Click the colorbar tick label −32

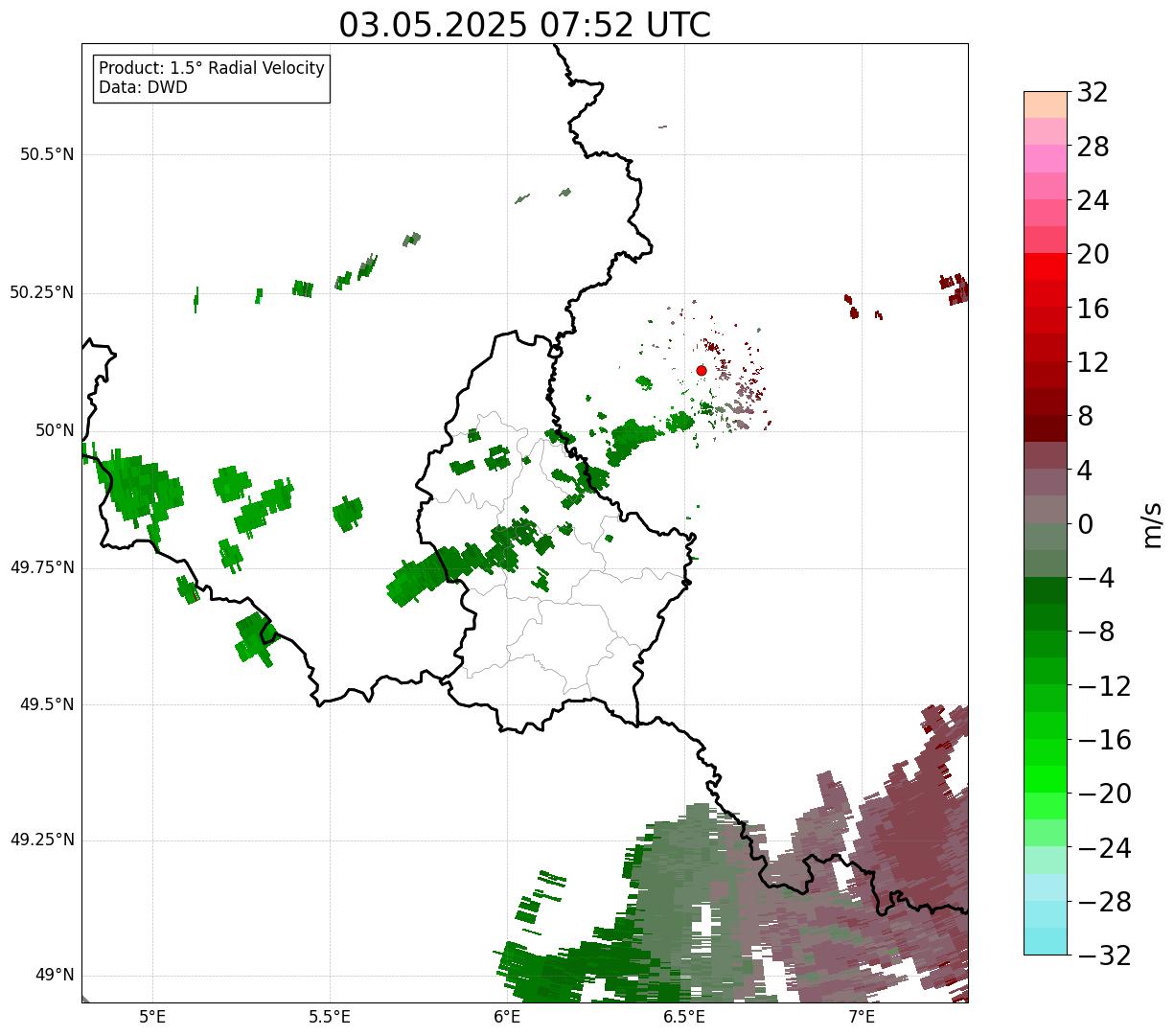click(1104, 955)
